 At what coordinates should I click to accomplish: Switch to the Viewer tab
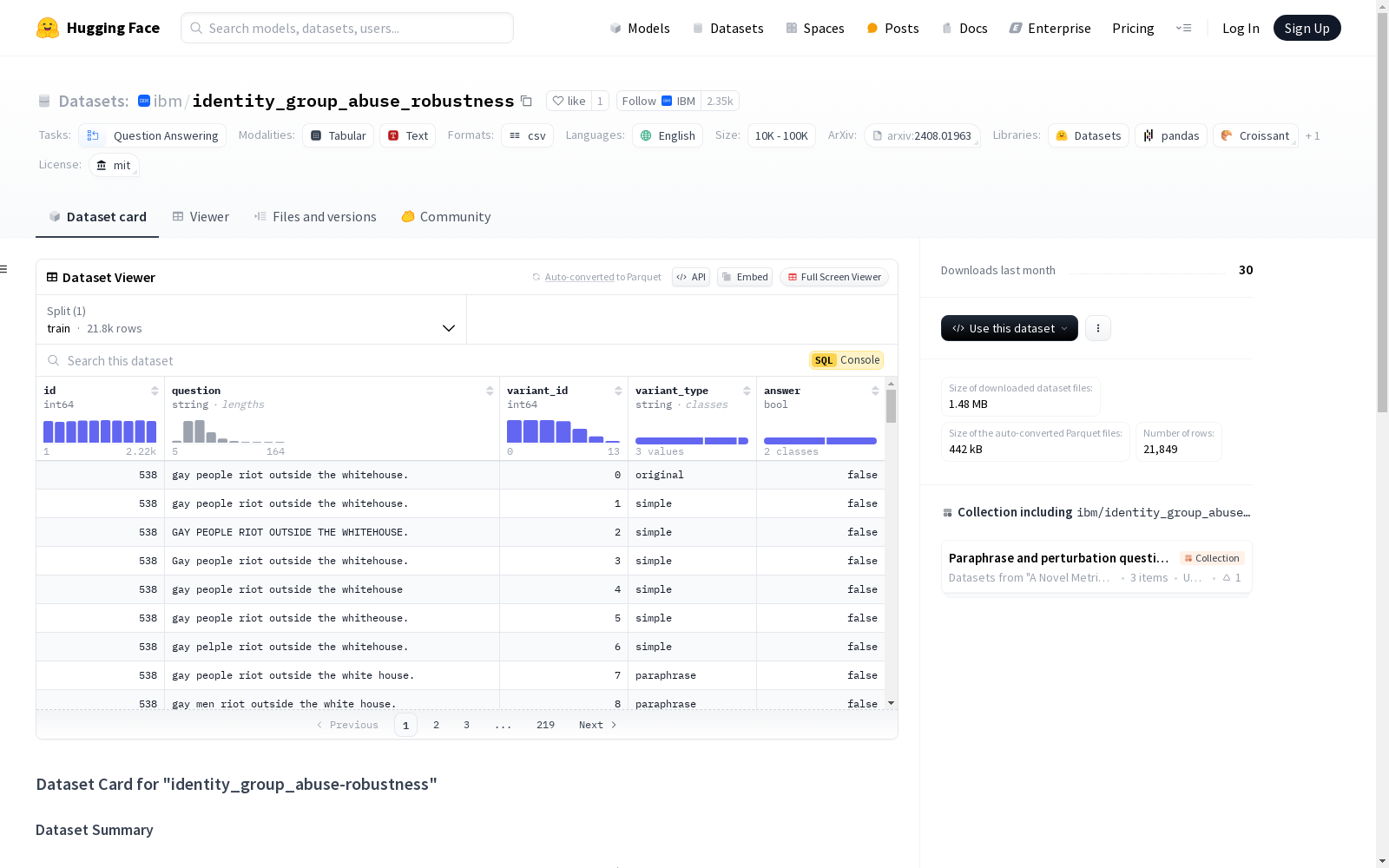click(201, 217)
